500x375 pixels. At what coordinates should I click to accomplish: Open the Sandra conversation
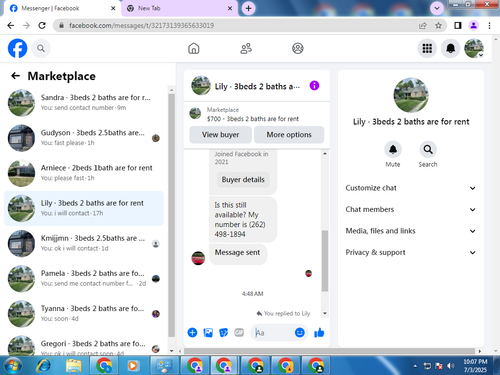[83, 103]
